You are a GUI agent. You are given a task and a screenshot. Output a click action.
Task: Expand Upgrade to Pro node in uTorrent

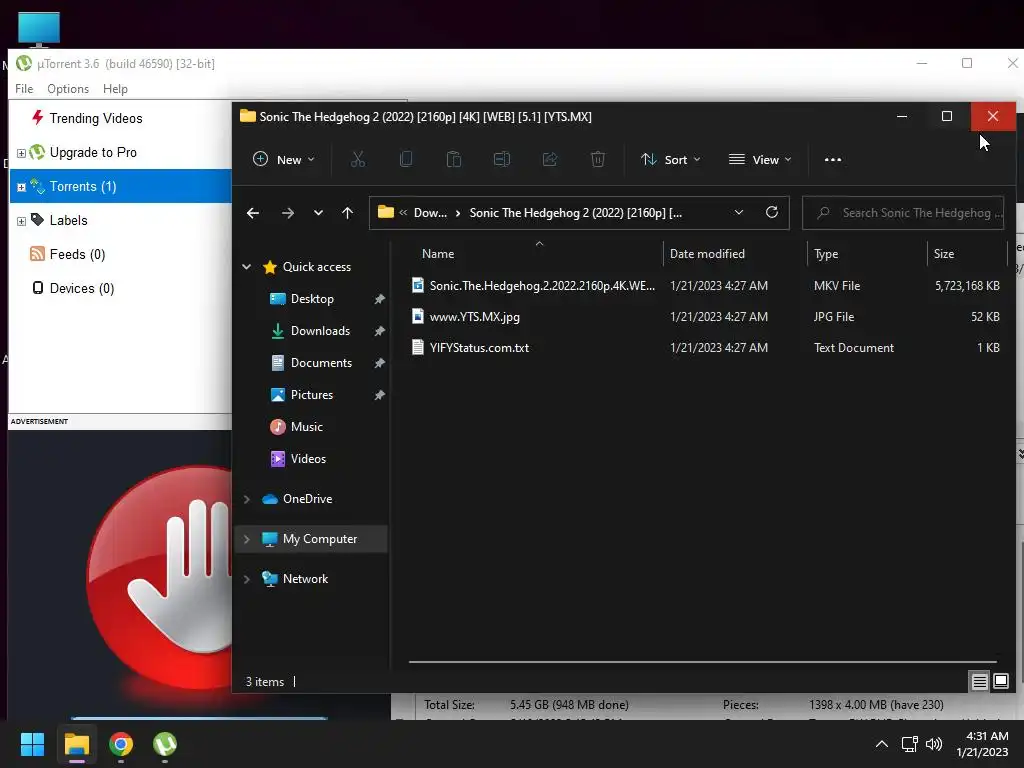21,153
